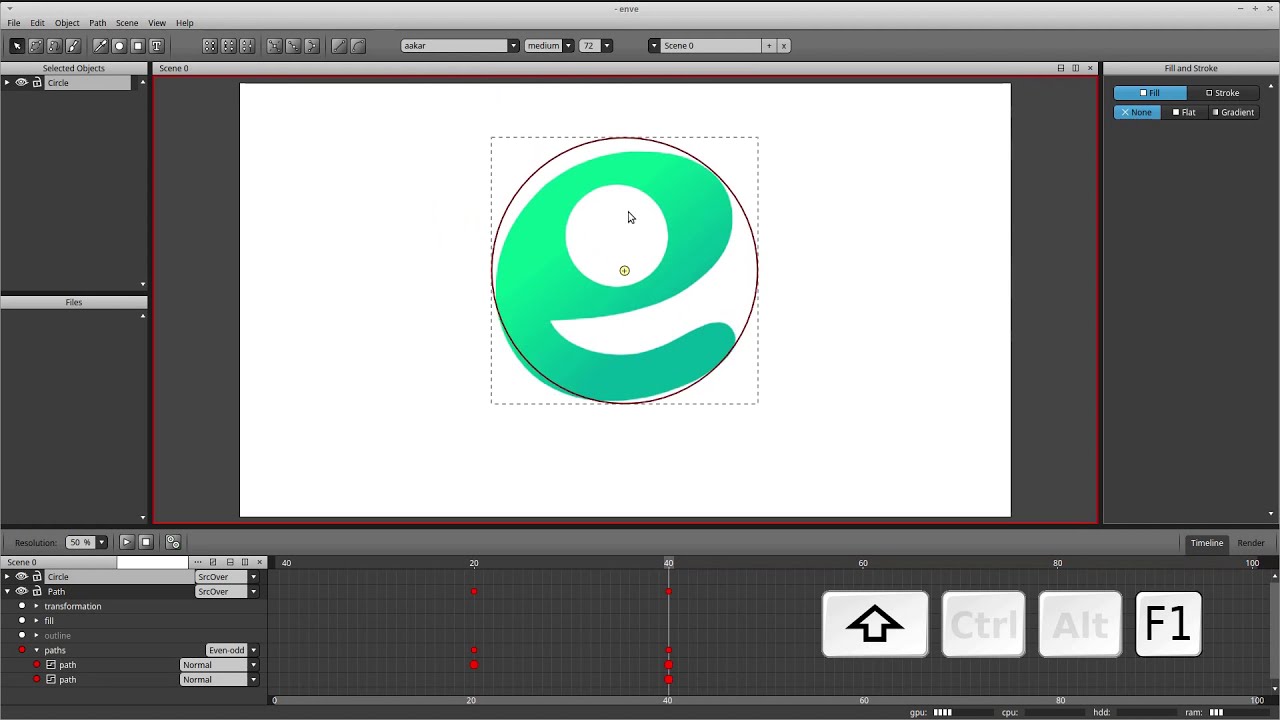Toggle red recording dot for paths
1280x720 pixels.
pos(22,650)
